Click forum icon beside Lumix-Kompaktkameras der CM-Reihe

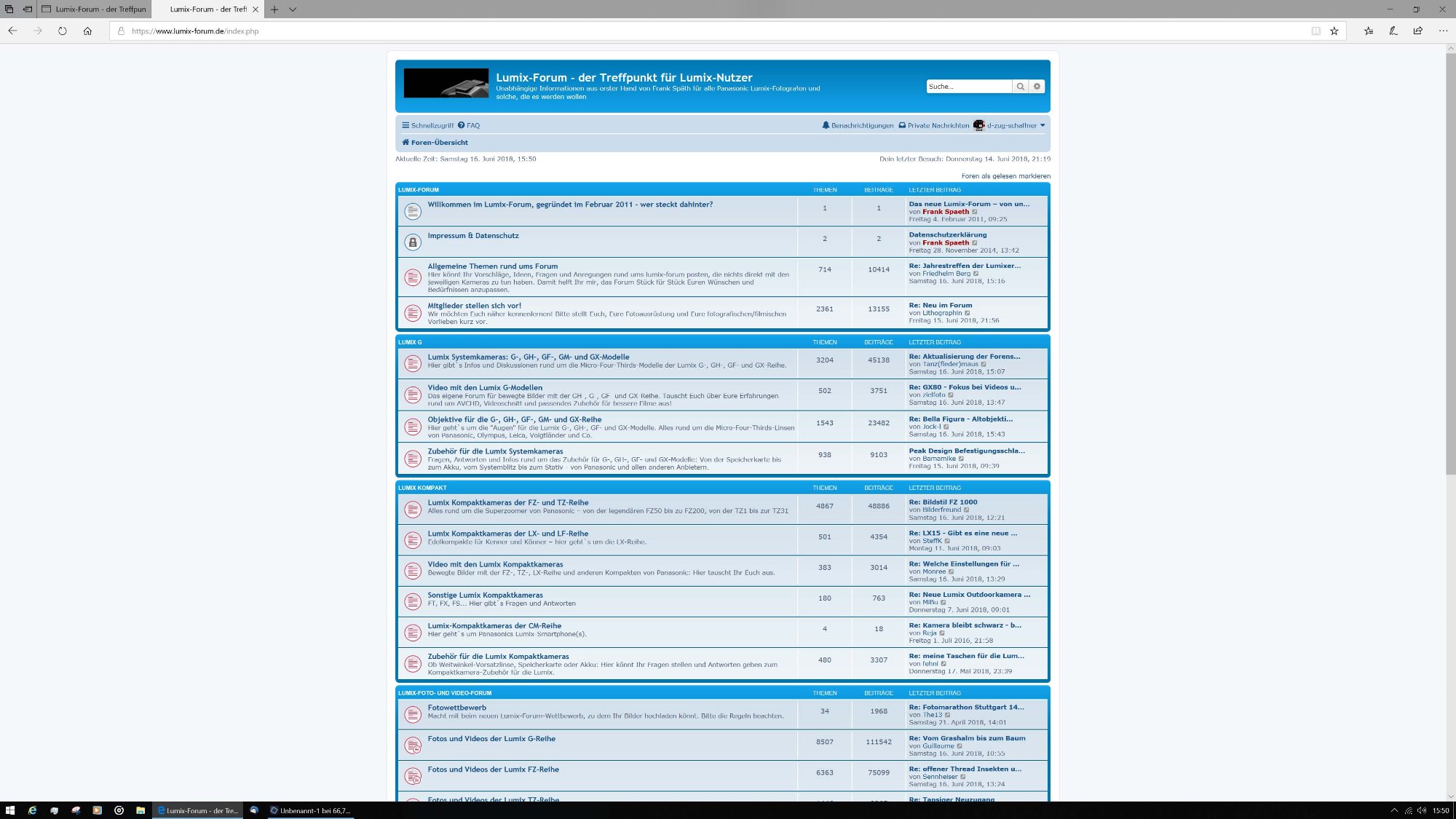click(413, 633)
